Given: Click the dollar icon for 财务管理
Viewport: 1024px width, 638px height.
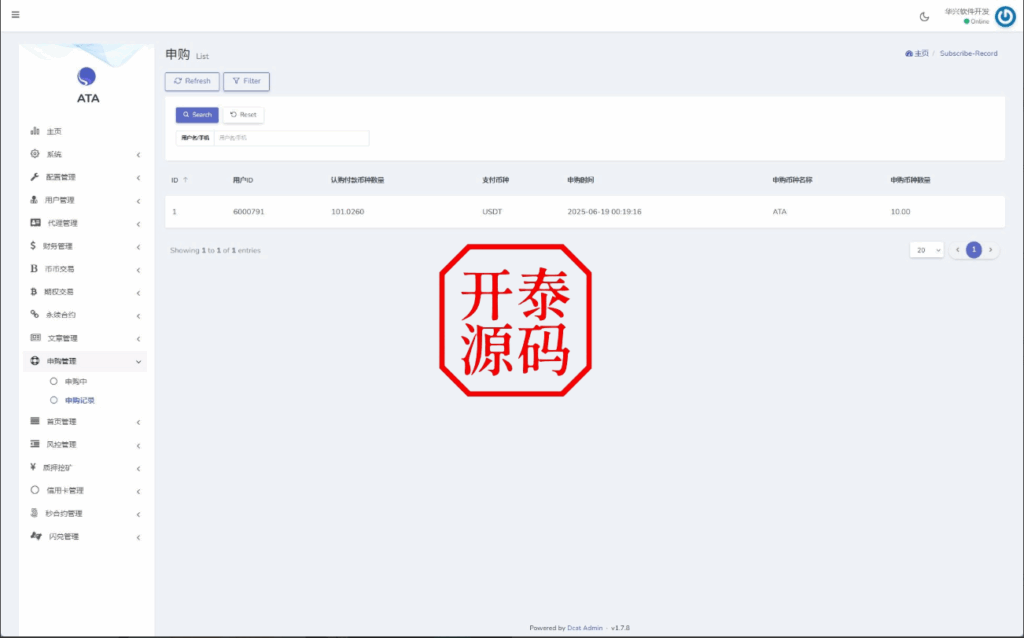Looking at the screenshot, I should (x=33, y=246).
